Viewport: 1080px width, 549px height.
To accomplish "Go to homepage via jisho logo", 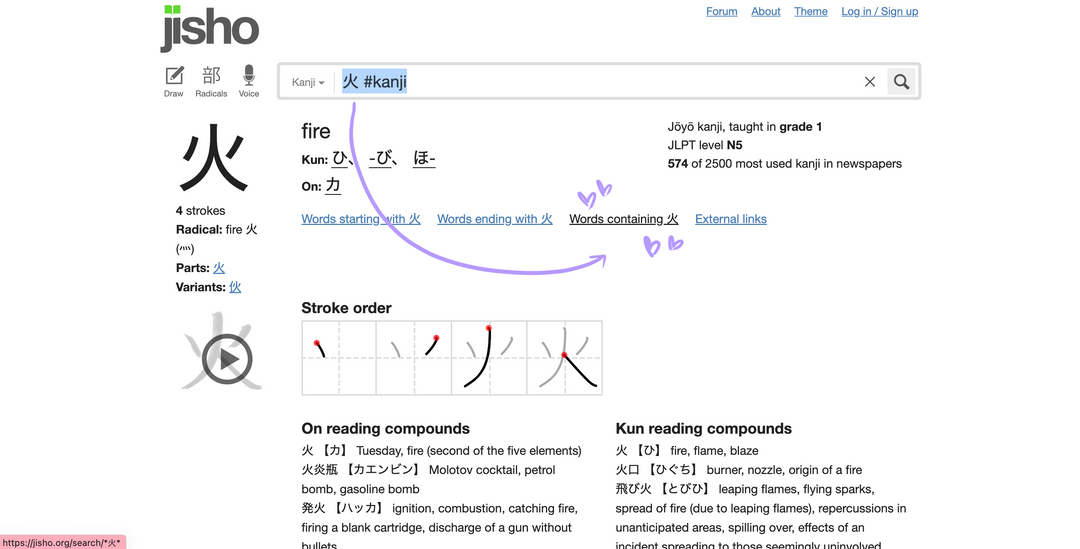I will point(209,28).
